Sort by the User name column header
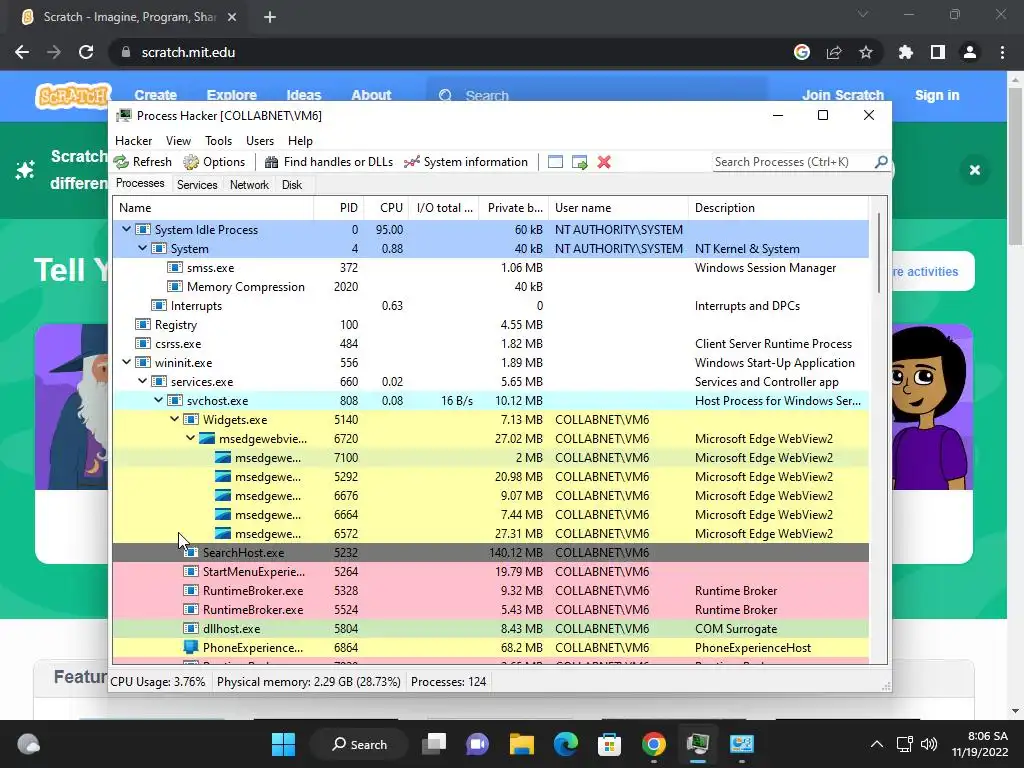1024x768 pixels. point(618,208)
